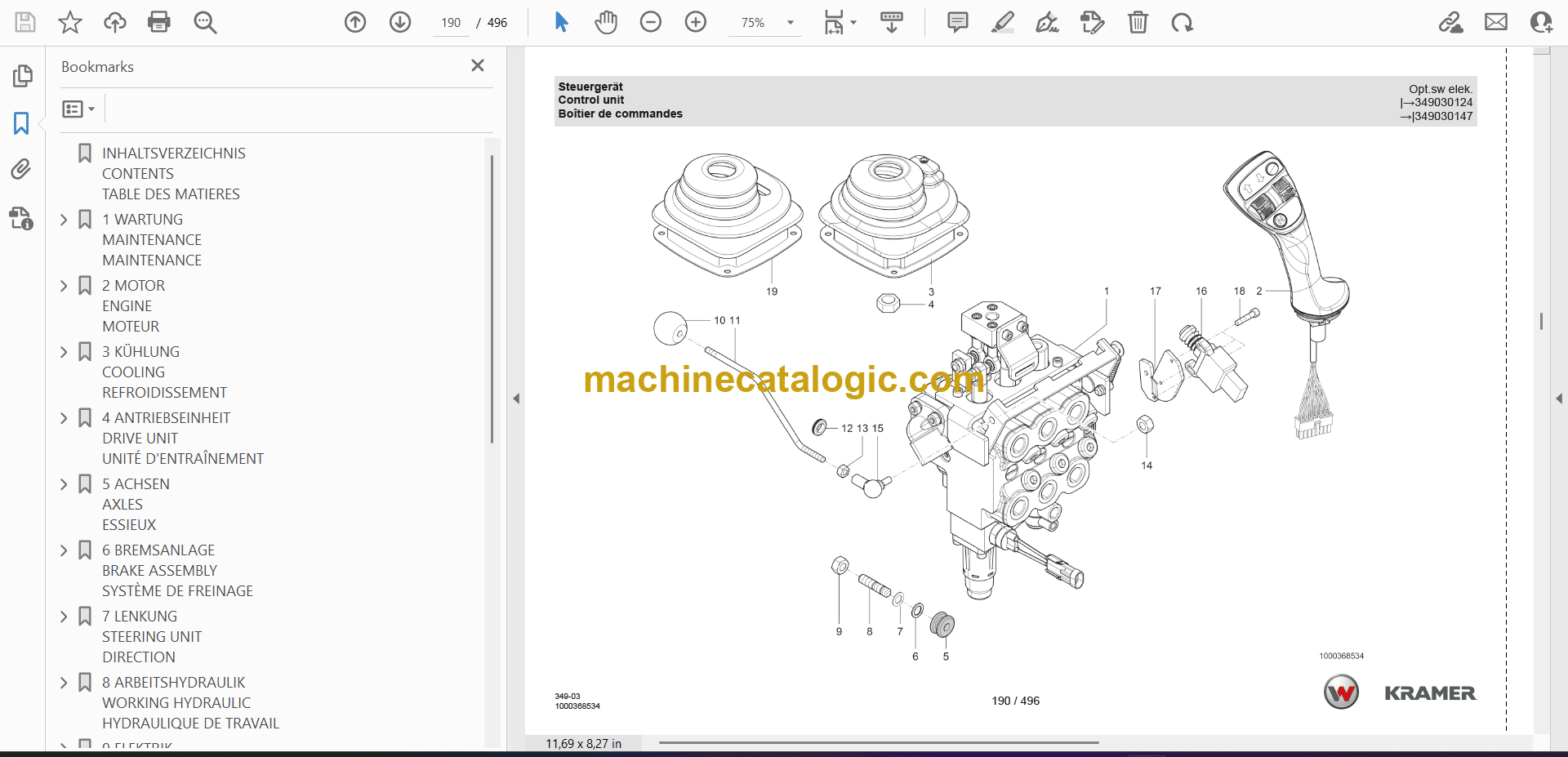1568x757 pixels.
Task: Click the Print file icon
Action: click(x=159, y=22)
